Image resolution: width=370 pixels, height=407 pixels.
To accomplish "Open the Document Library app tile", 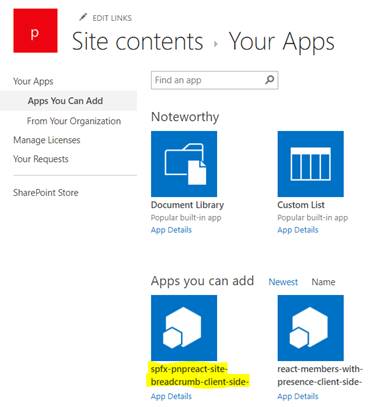I will pyautogui.click(x=184, y=164).
